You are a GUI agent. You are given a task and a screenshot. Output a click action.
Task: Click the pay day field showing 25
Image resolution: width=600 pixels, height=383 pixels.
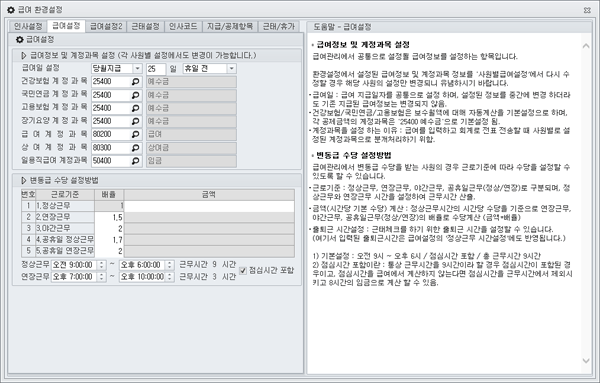tap(156, 69)
